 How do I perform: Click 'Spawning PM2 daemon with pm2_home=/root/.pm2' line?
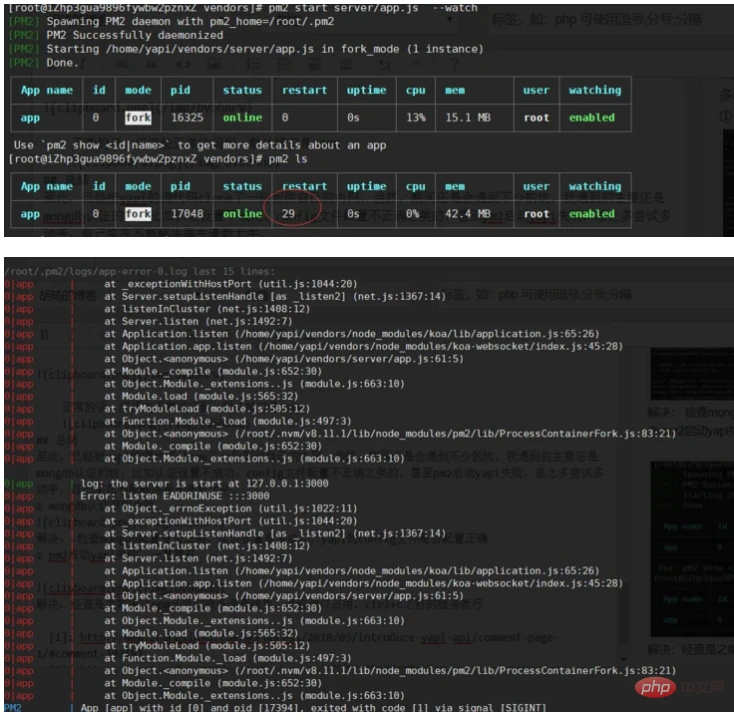190,22
